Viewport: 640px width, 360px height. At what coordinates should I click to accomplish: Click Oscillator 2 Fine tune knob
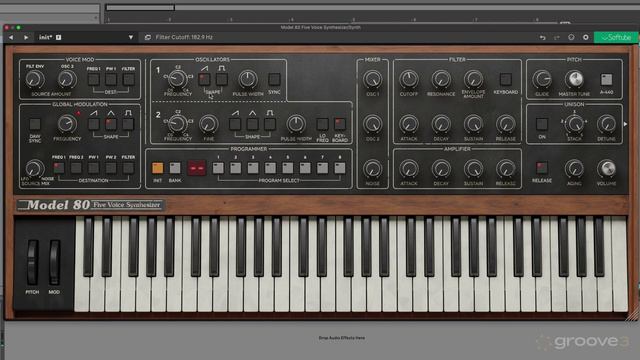pos(209,124)
